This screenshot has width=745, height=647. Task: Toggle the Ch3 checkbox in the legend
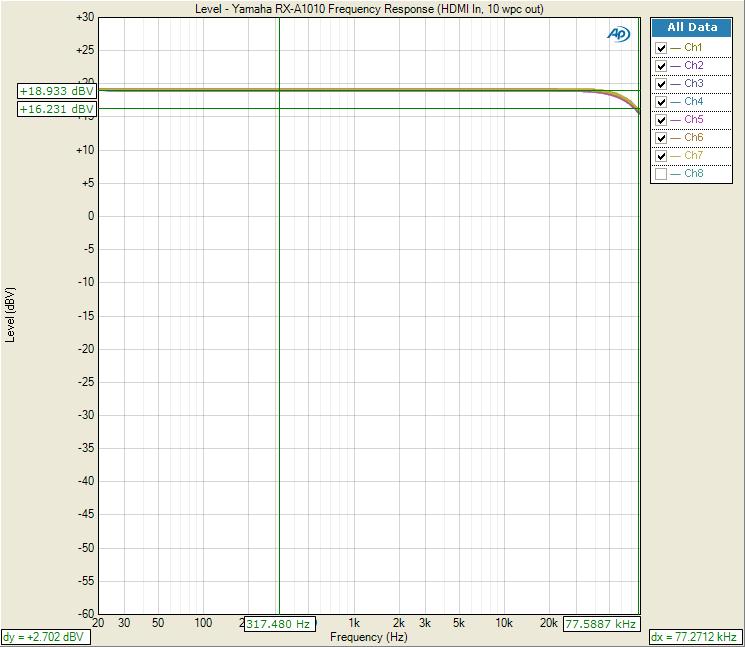point(661,84)
